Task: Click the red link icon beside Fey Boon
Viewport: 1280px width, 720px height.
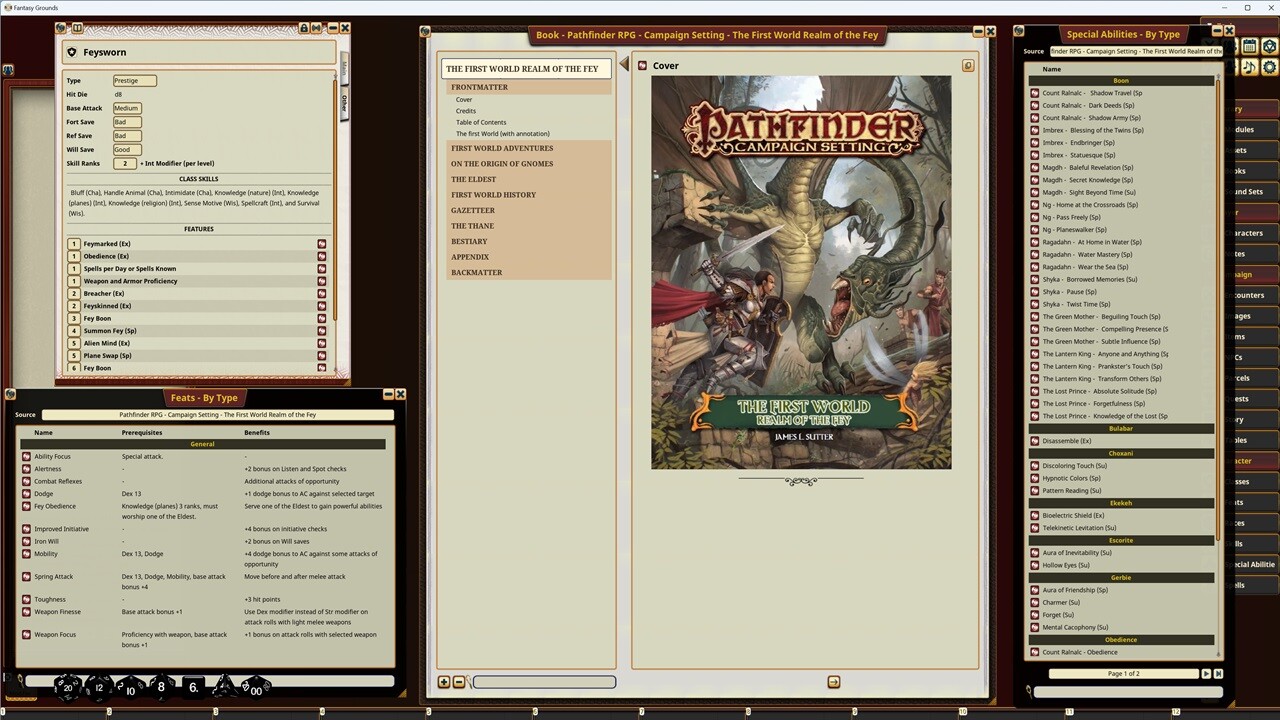Action: tap(322, 318)
